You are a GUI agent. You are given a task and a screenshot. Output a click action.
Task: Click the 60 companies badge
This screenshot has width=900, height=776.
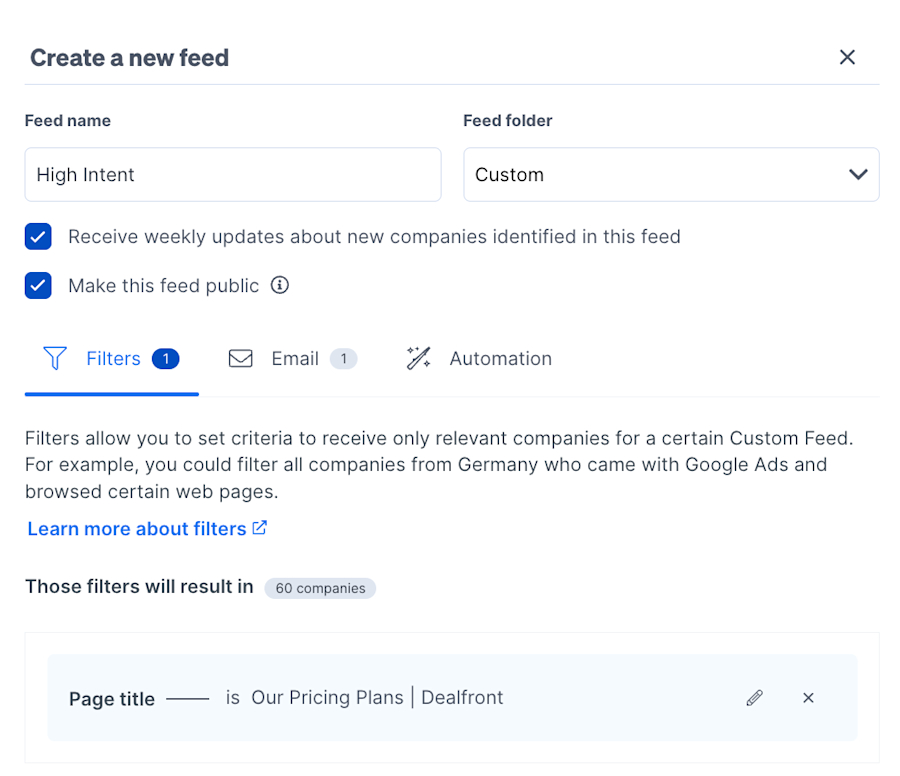(320, 588)
